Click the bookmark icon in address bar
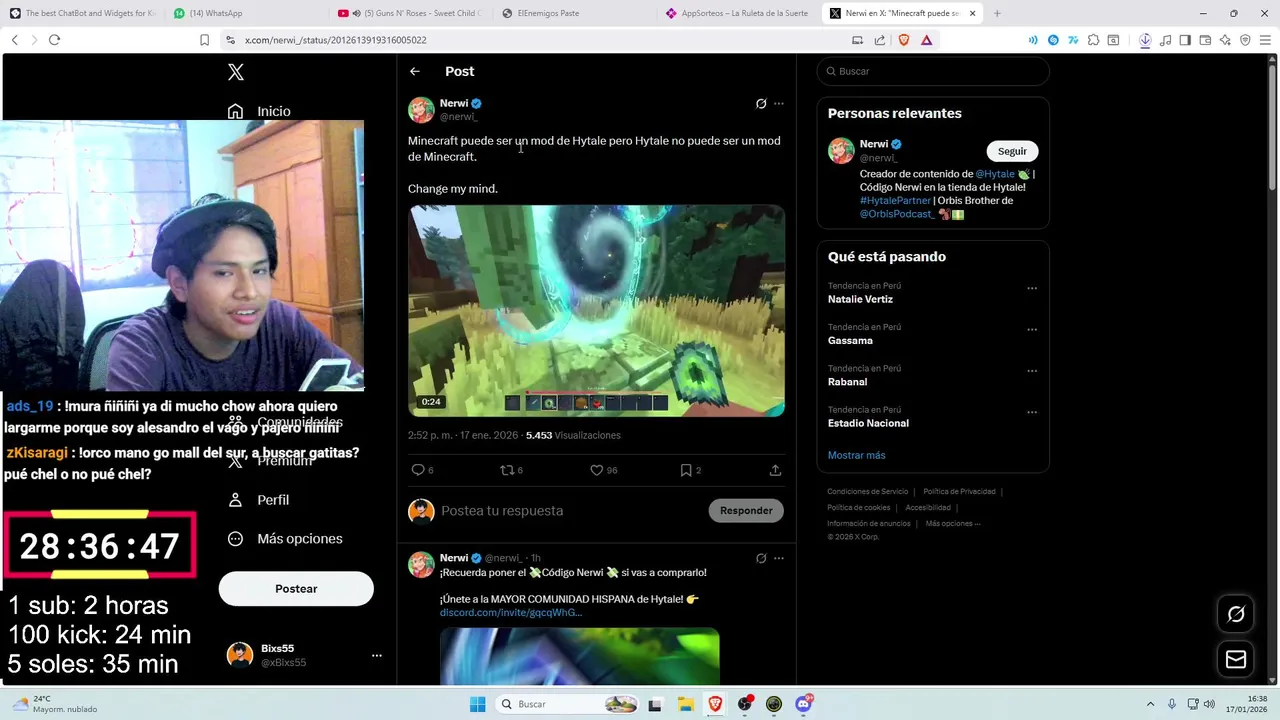The height and width of the screenshot is (720, 1280). (204, 40)
